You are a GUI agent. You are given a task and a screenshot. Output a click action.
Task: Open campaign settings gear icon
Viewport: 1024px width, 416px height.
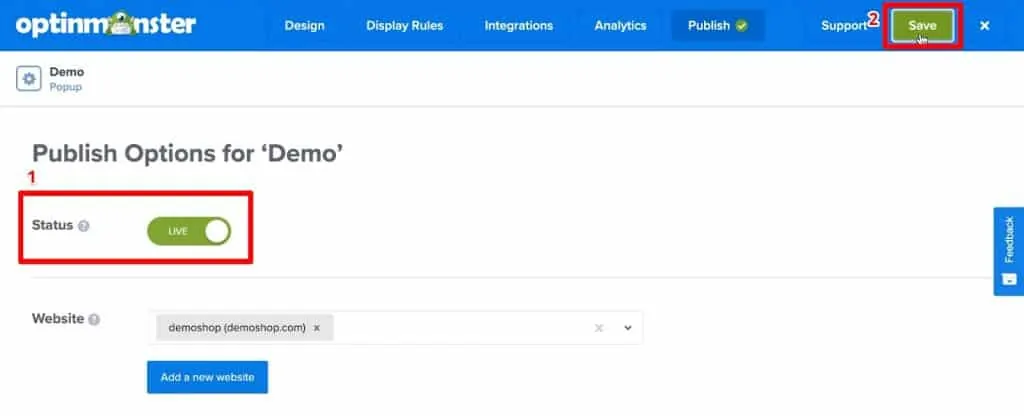pyautogui.click(x=29, y=79)
